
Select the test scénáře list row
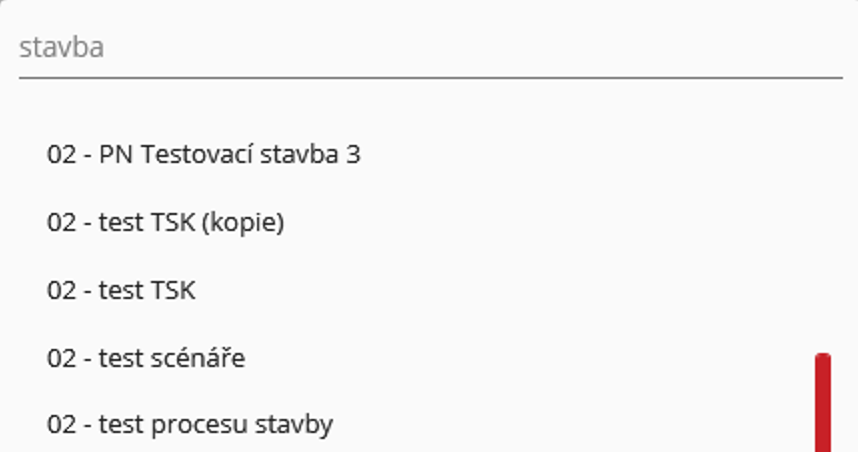[146, 358]
